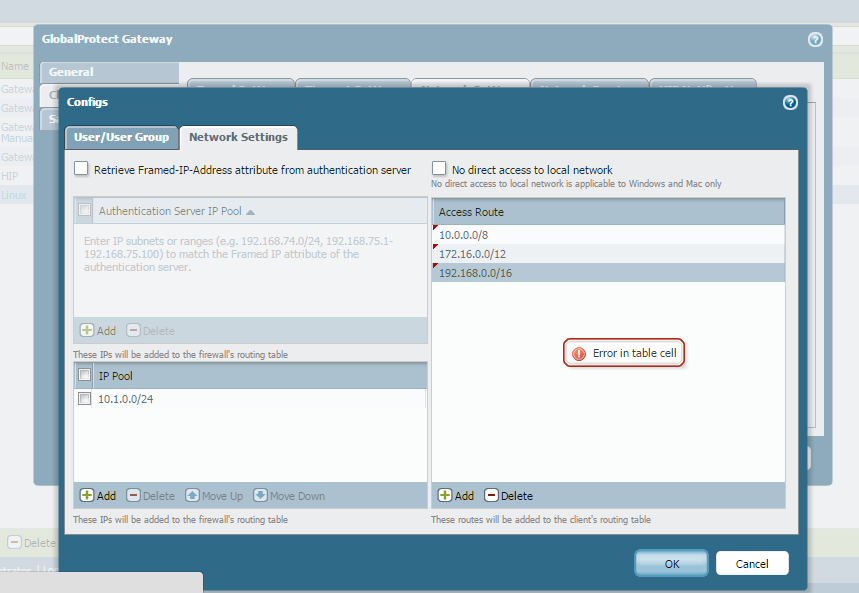The height and width of the screenshot is (593, 859).
Task: Click Delete under the IP Pool table
Action: click(151, 495)
